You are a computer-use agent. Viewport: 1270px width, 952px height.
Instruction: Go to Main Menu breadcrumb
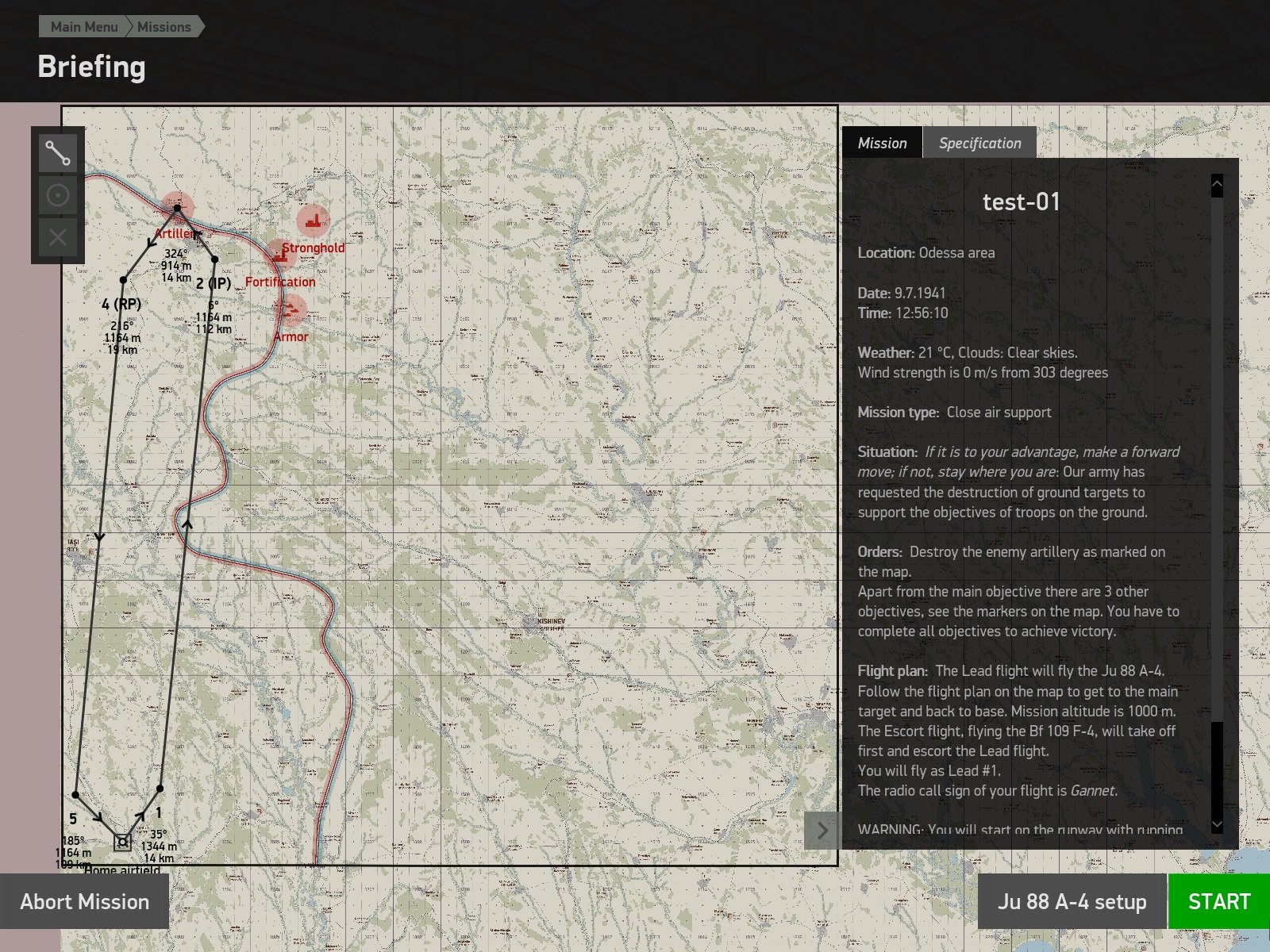click(x=83, y=27)
